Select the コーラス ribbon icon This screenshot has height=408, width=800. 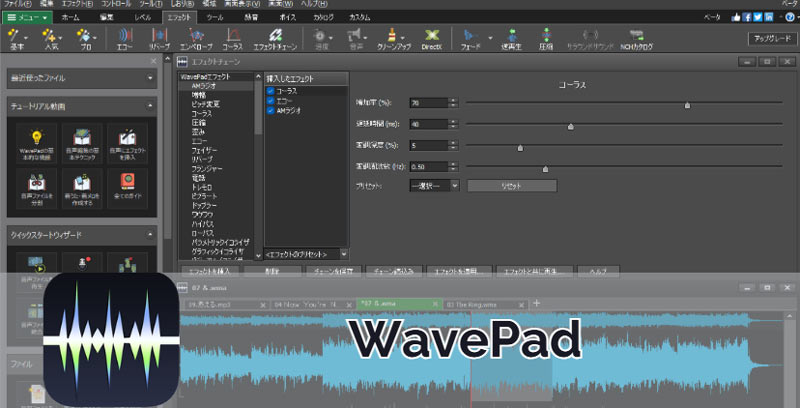(x=233, y=39)
